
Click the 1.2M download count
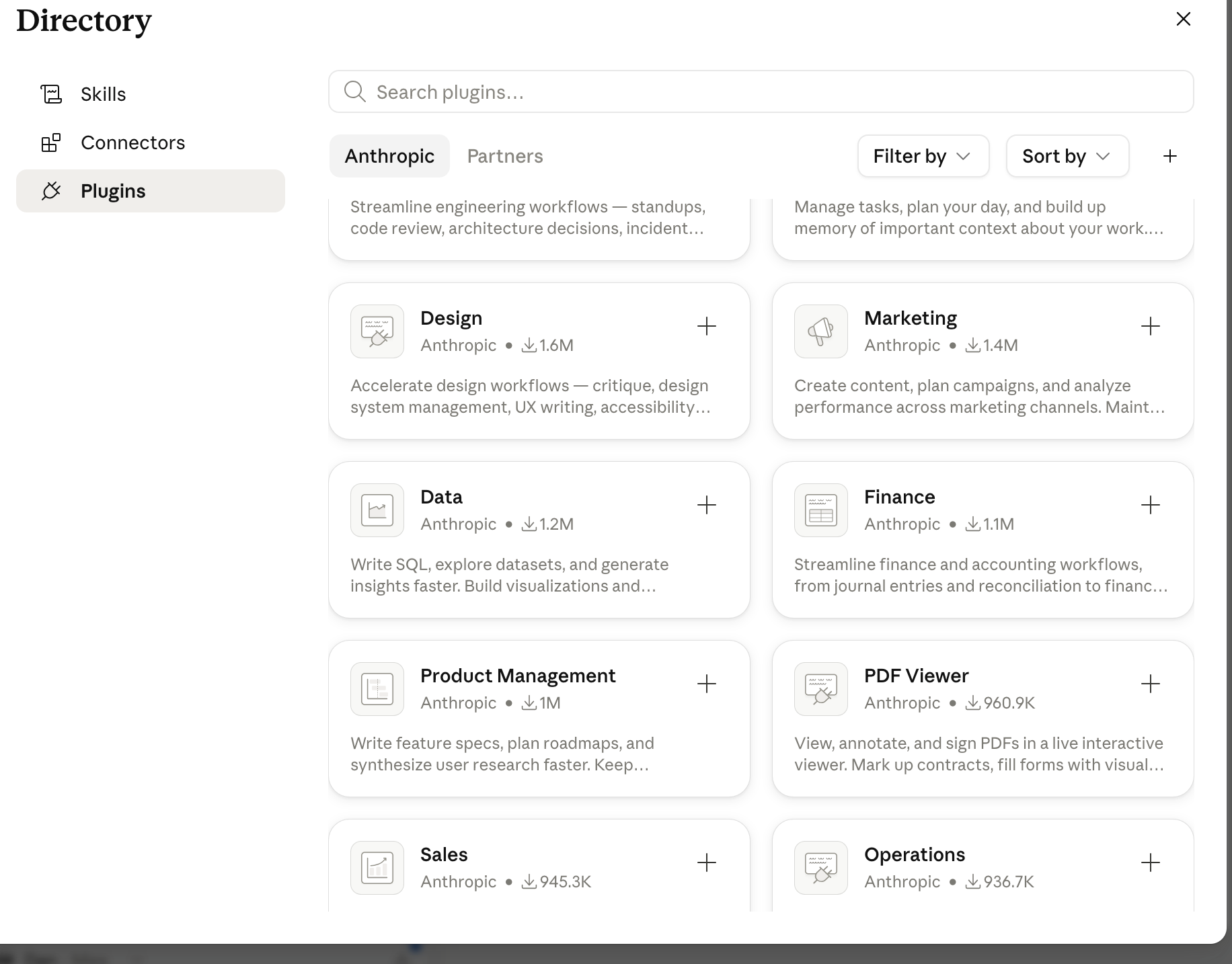tap(557, 524)
